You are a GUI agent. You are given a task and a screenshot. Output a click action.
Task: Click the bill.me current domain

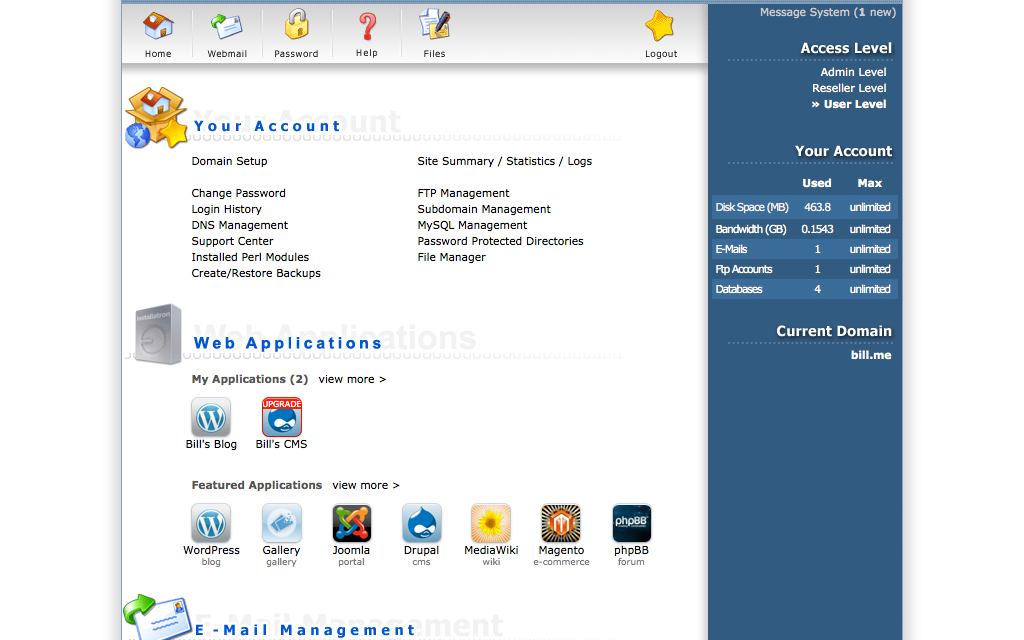871,355
